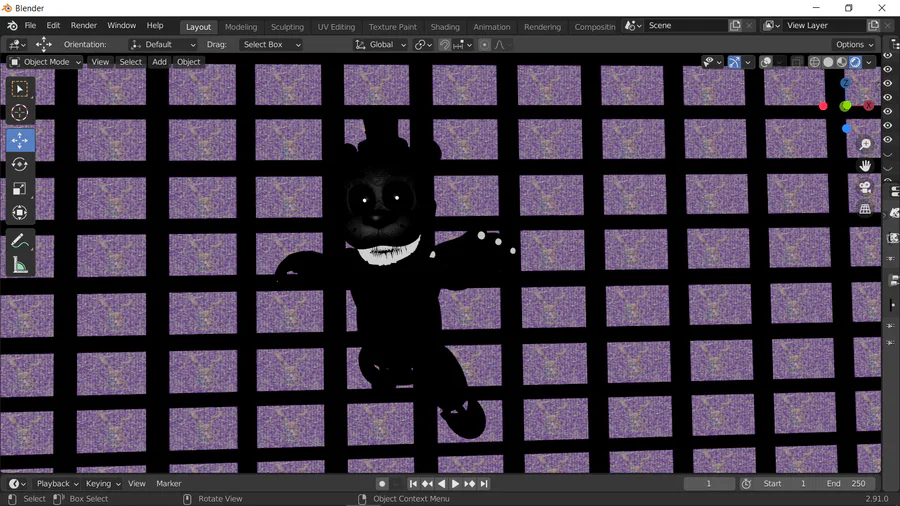Open object visibility filter dropdown
The height and width of the screenshot is (506, 900).
pyautogui.click(x=712, y=62)
